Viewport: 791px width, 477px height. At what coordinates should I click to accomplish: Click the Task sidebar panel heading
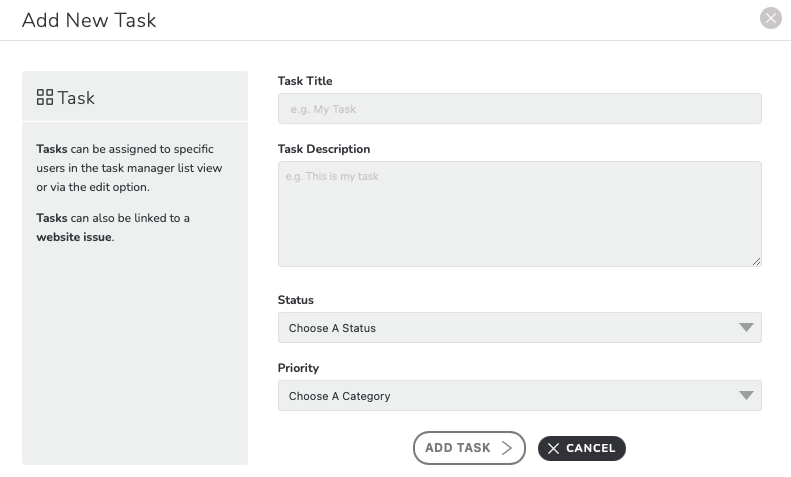point(66,98)
